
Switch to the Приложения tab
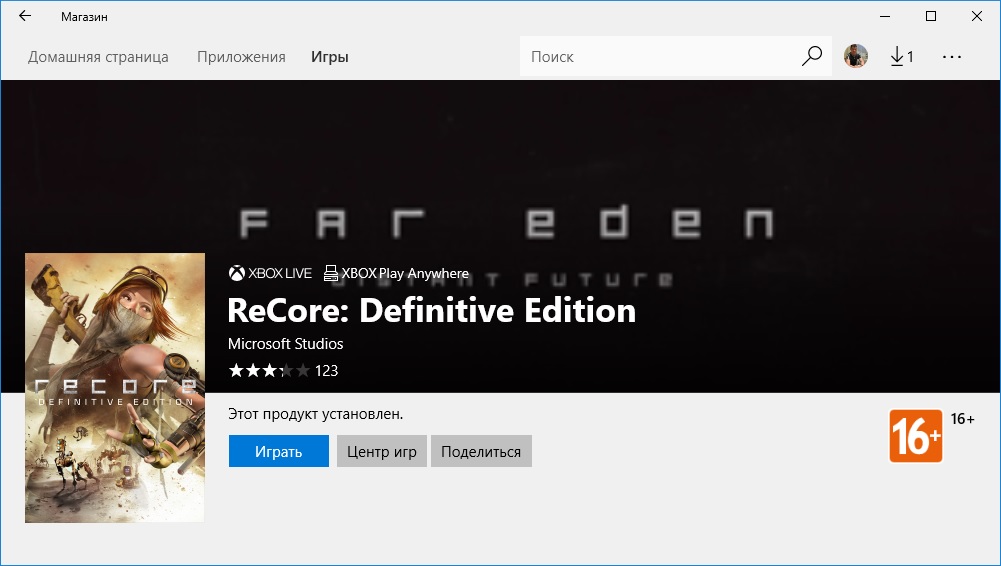pos(241,57)
